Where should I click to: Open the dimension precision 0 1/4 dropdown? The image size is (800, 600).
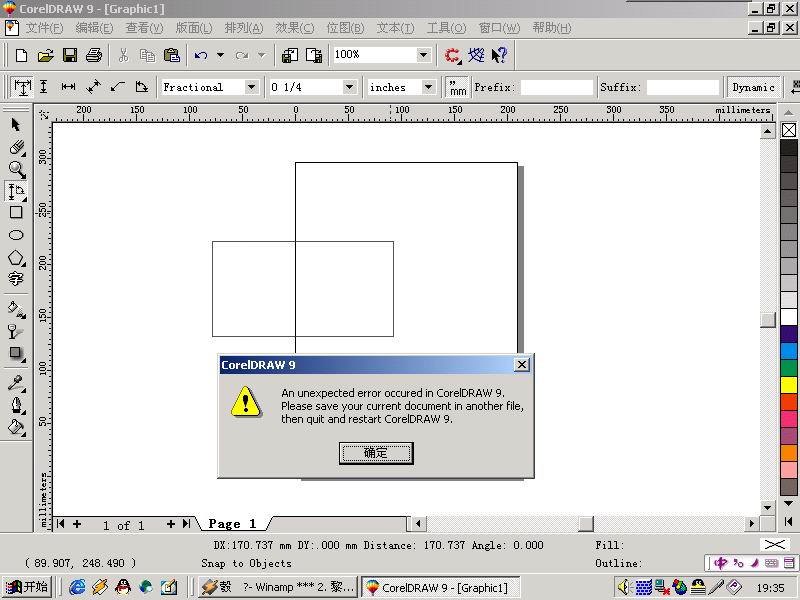click(349, 87)
